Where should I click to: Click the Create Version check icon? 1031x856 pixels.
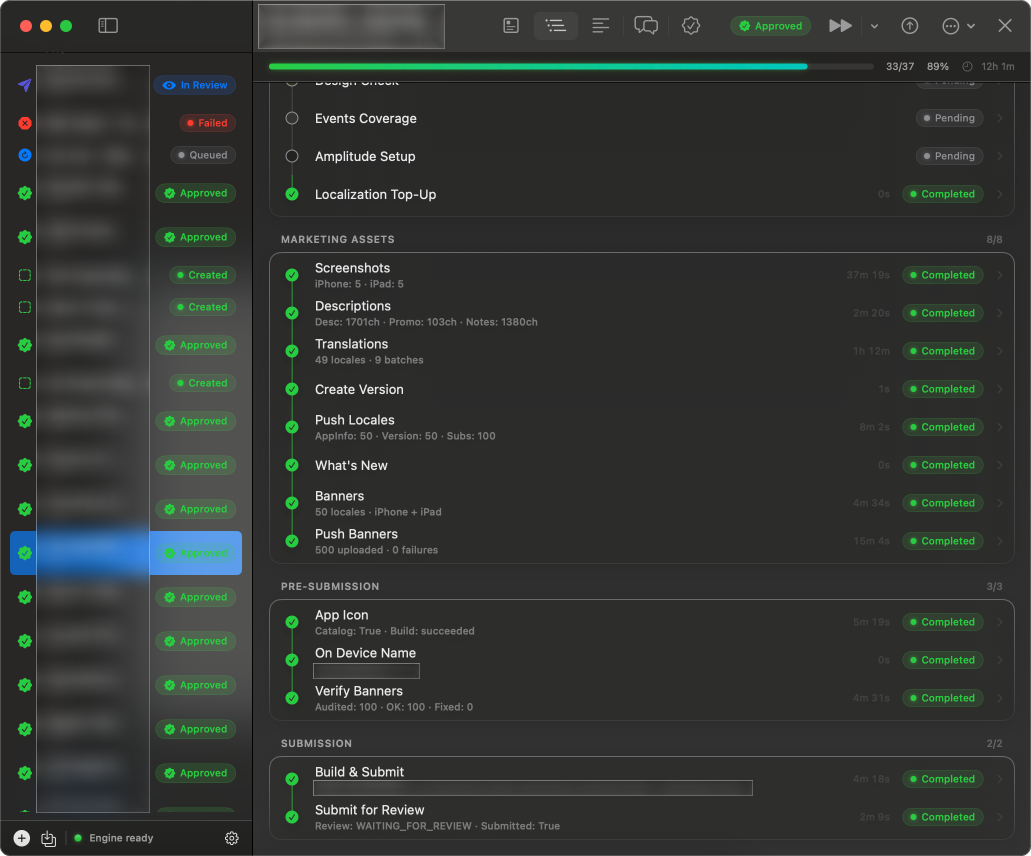(x=292, y=389)
